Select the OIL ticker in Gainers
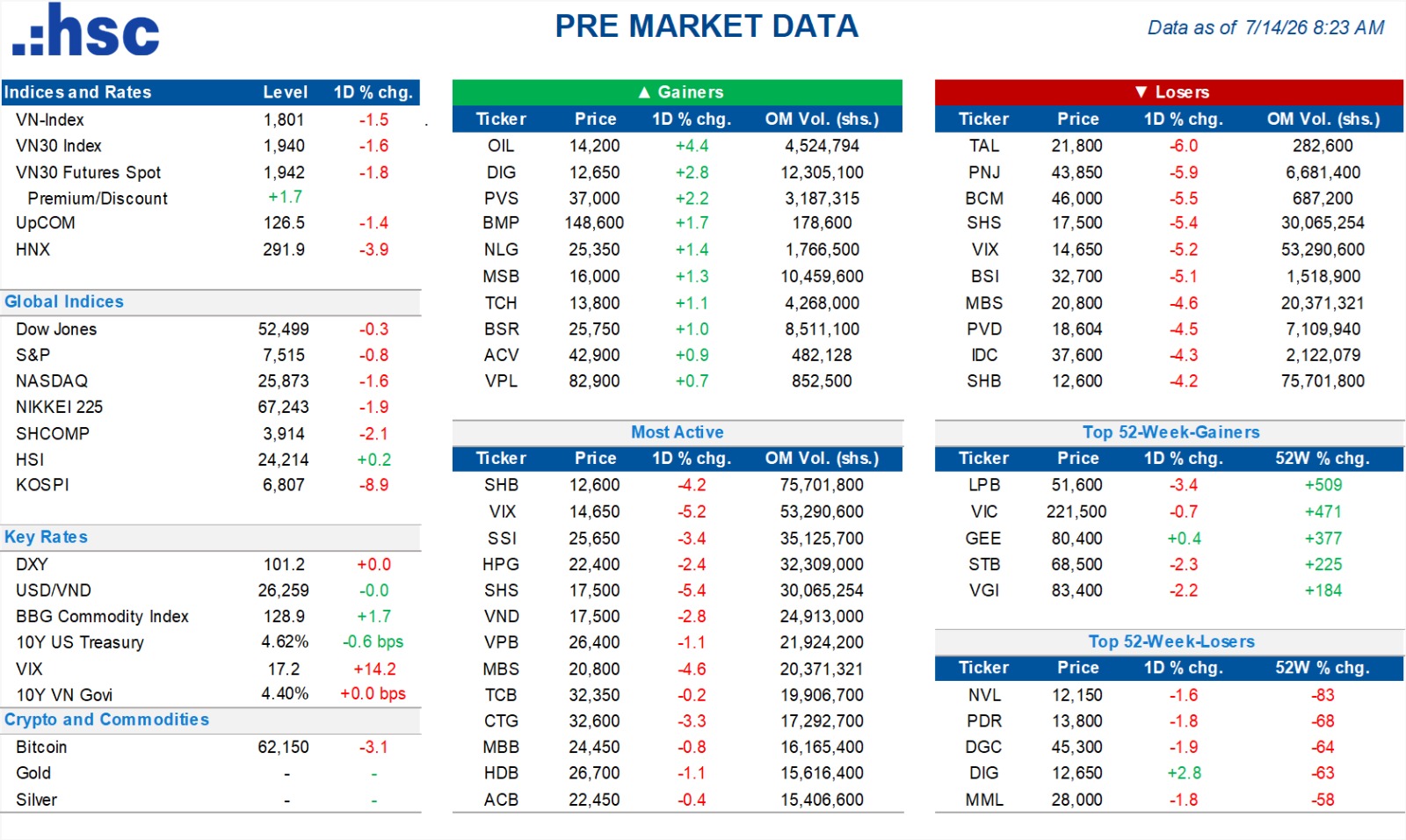 501,146
